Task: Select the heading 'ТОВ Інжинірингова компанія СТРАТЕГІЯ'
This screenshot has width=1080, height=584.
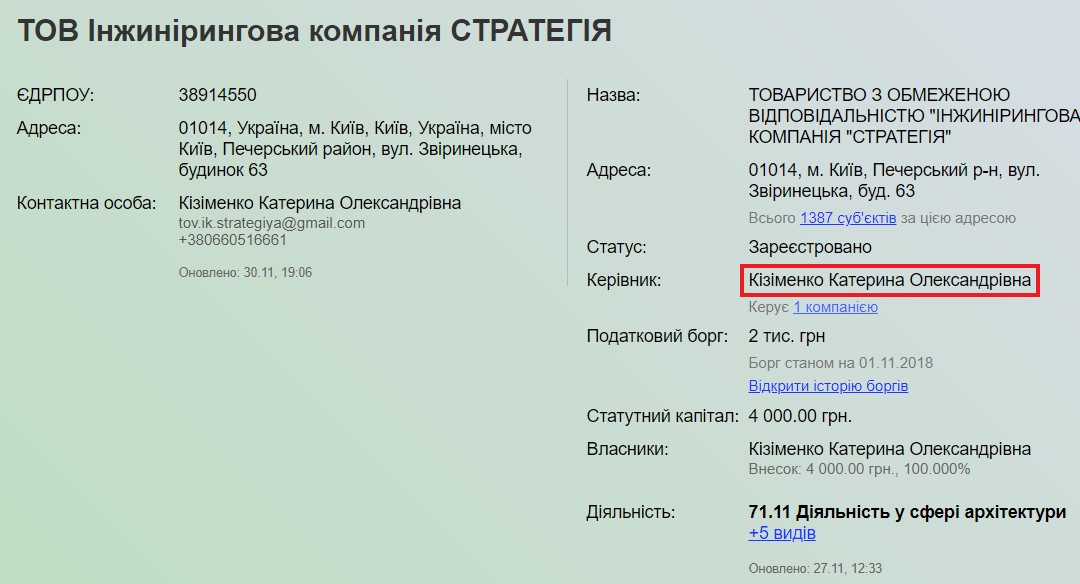Action: [x=314, y=31]
